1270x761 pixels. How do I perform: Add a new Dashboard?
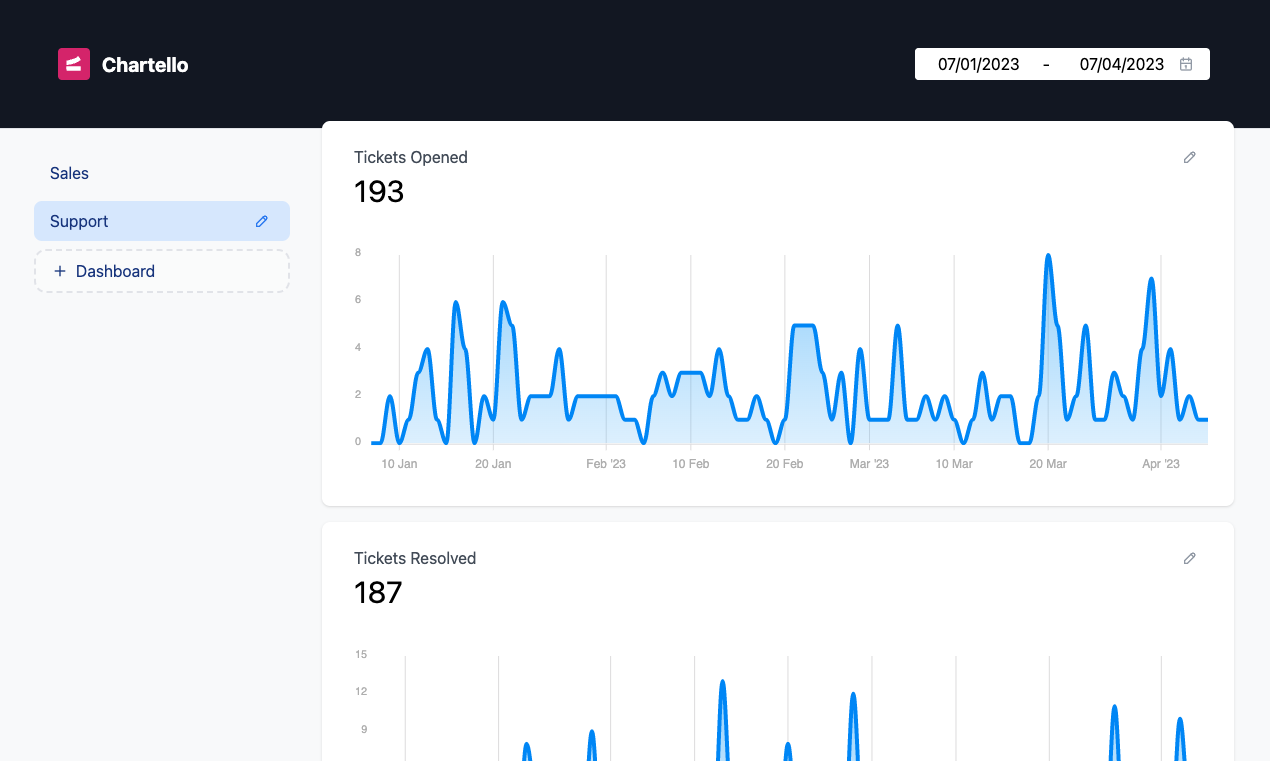162,271
